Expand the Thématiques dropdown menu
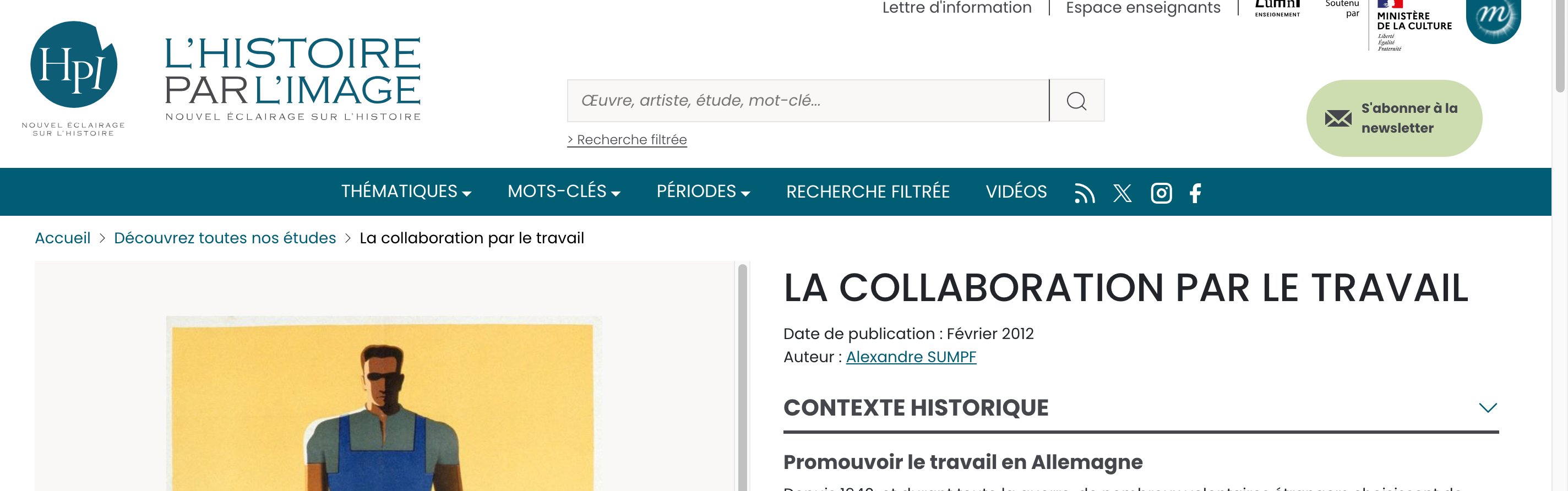Image resolution: width=1568 pixels, height=491 pixels. [x=406, y=192]
